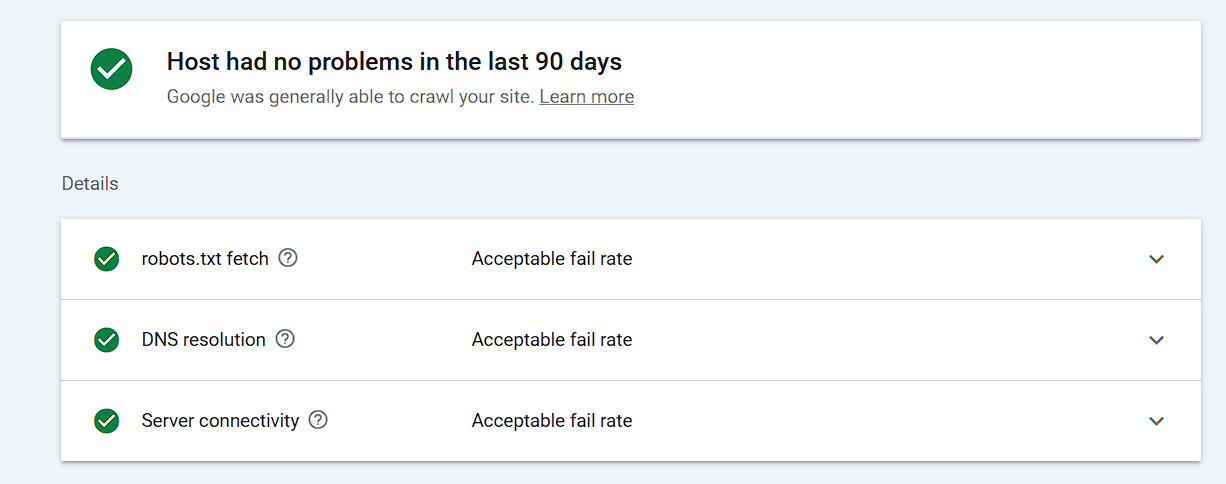This screenshot has height=484, width=1226.
Task: Click the large green checkmark host status icon
Action: [x=112, y=69]
